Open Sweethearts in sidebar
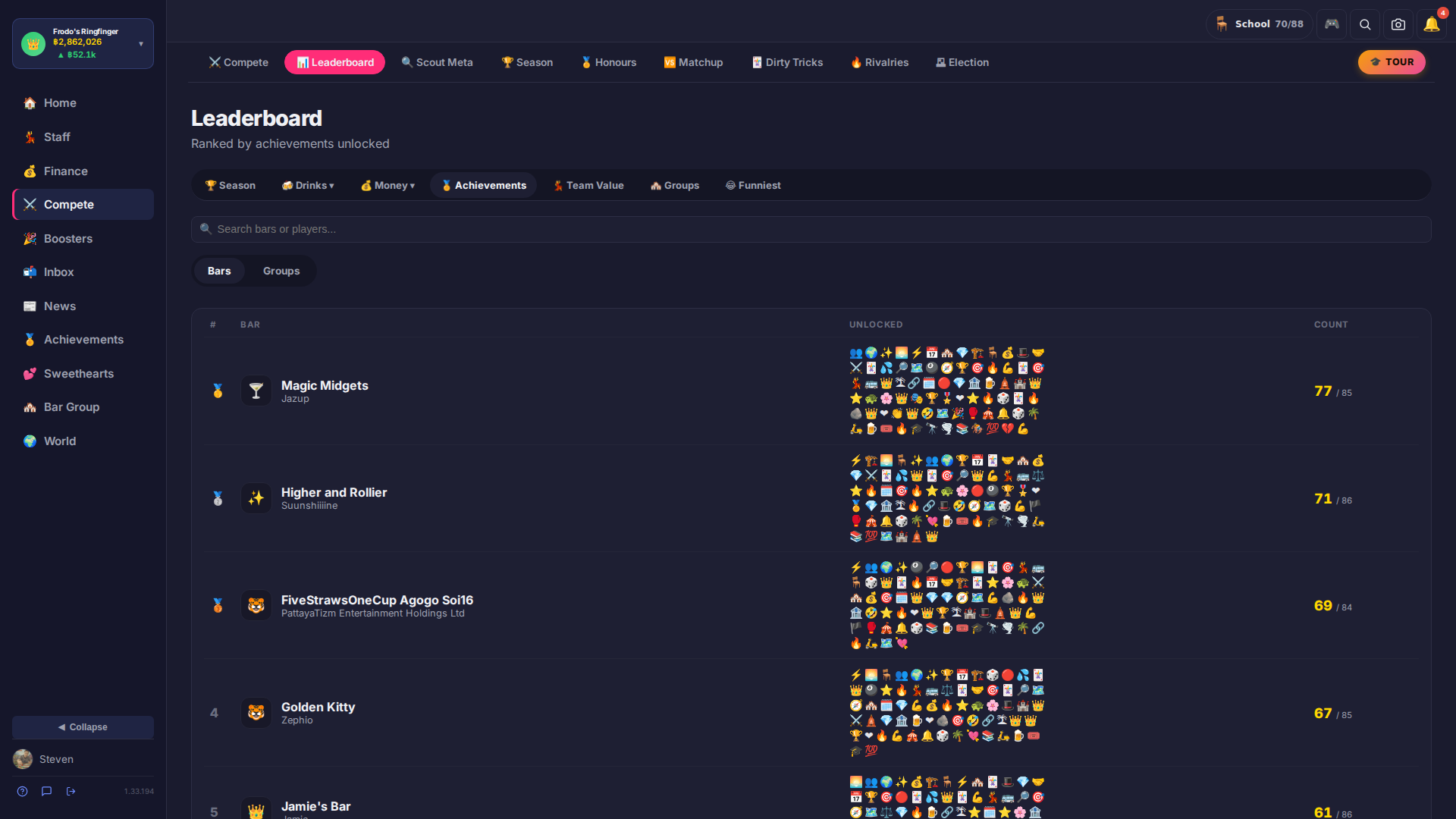Viewport: 1456px width, 819px height. [83, 374]
